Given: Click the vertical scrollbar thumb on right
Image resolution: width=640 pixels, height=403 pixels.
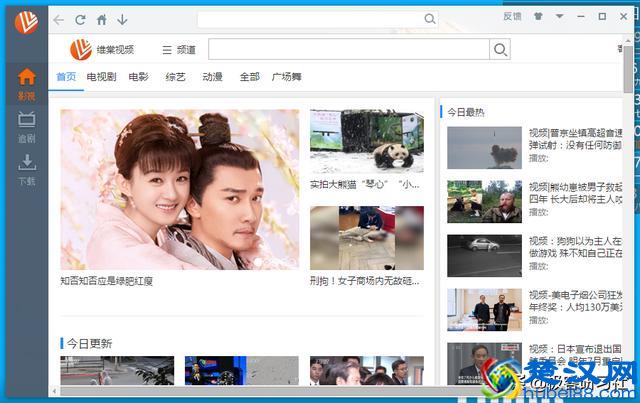Looking at the screenshot, I should point(628,69).
